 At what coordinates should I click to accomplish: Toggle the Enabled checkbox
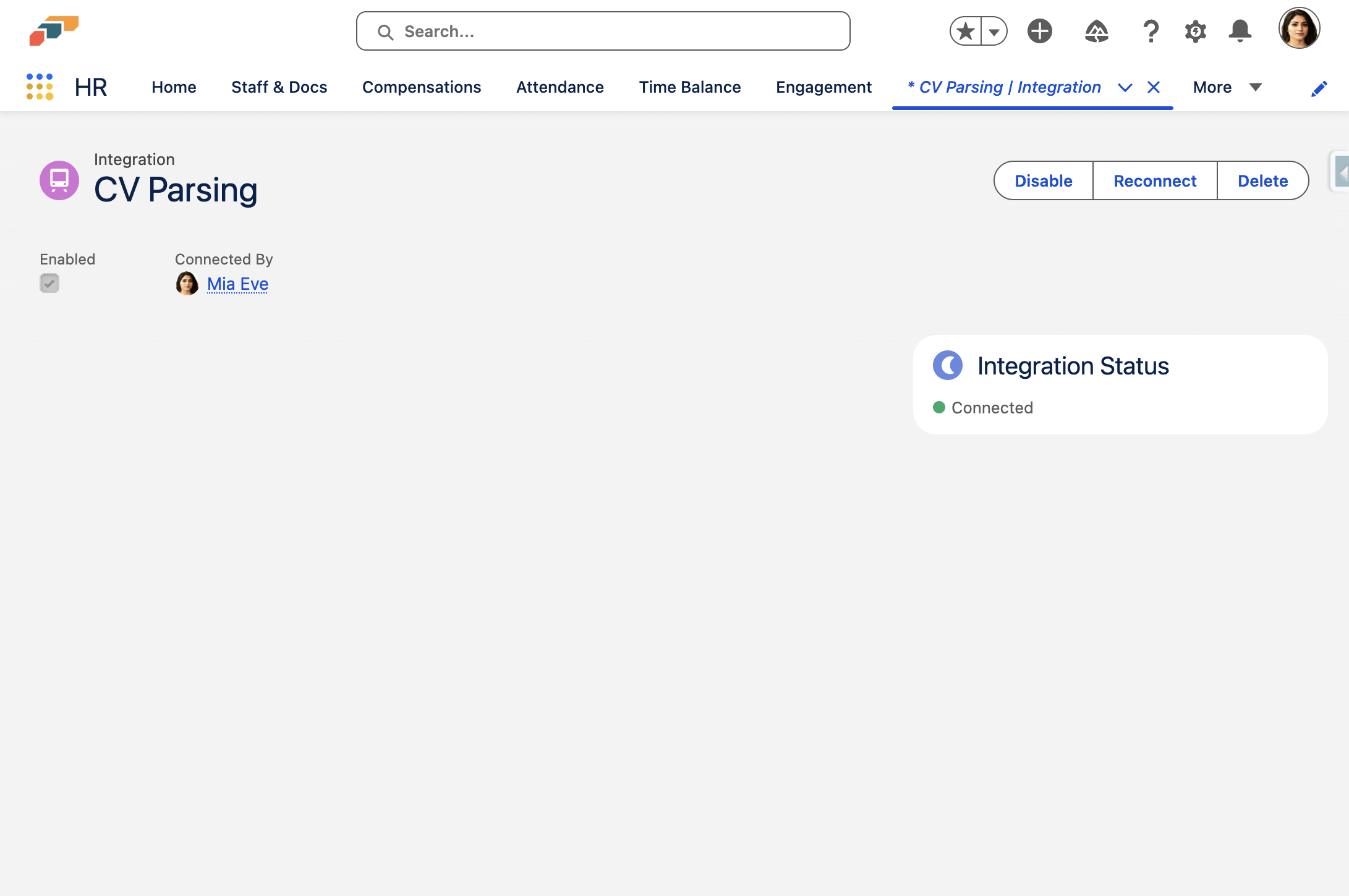pos(49,284)
